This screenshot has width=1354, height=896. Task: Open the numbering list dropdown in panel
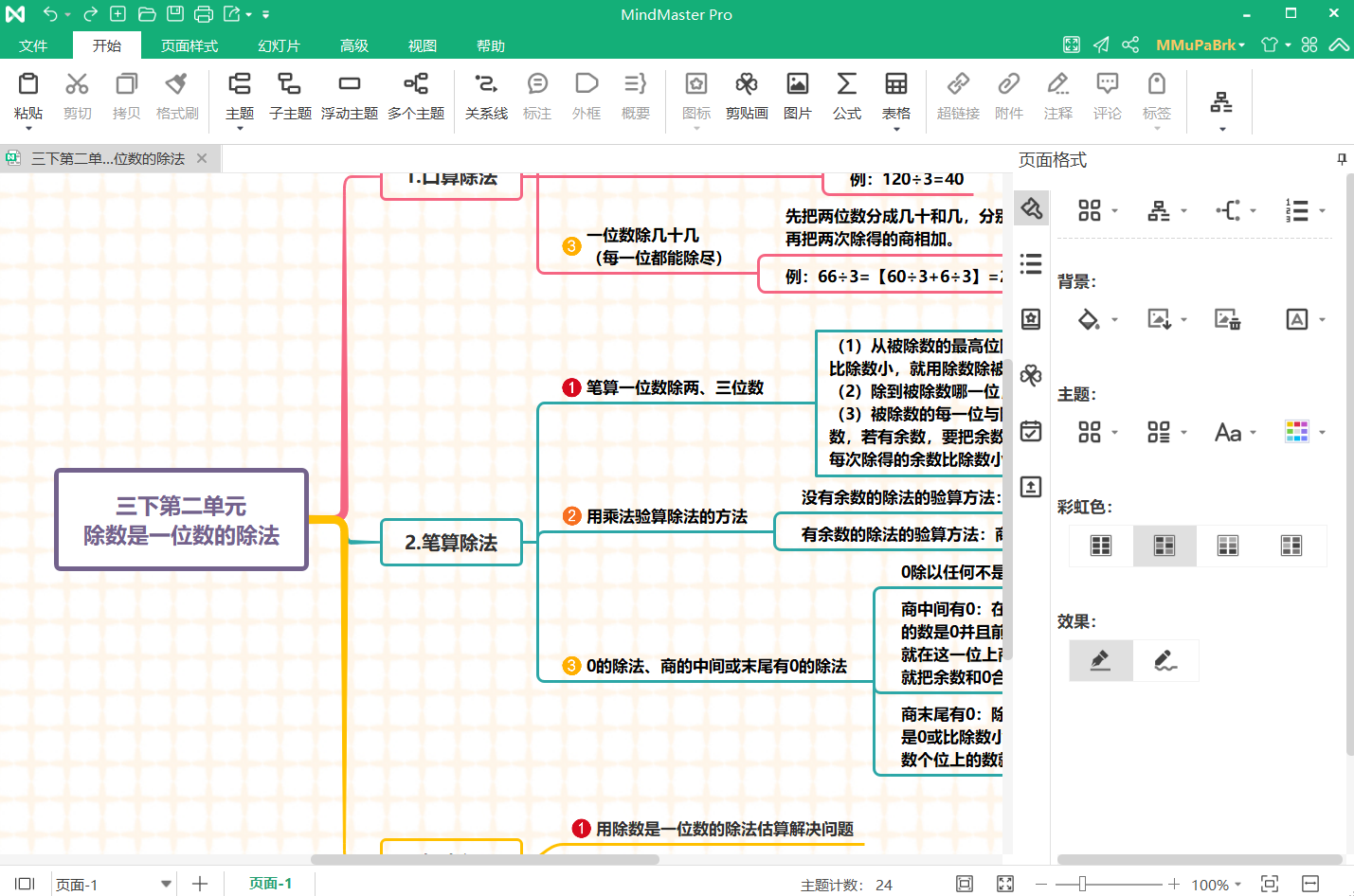1322,211
